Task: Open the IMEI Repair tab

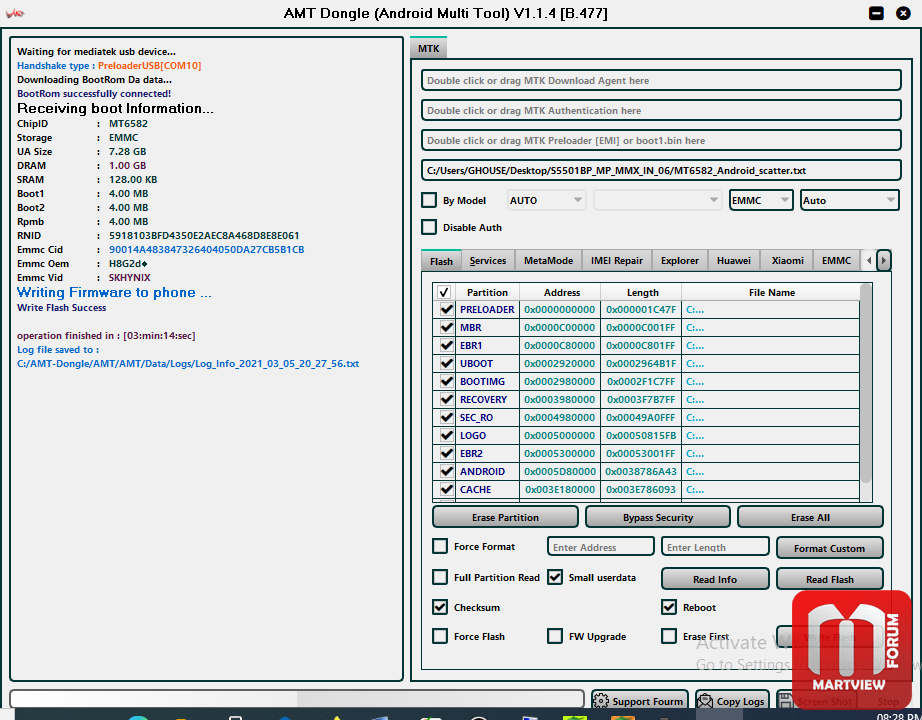Action: pyautogui.click(x=617, y=261)
